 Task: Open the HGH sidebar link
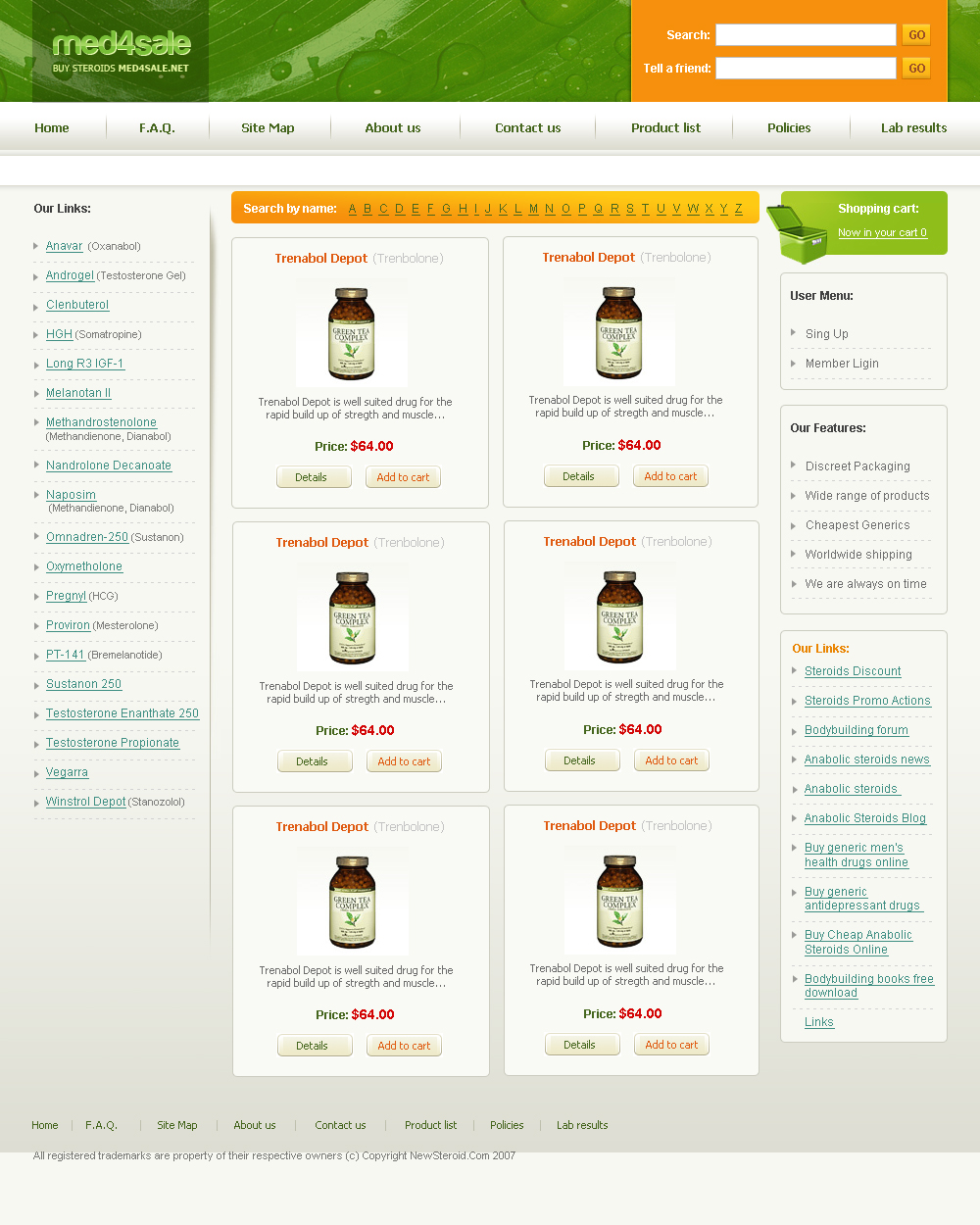[x=59, y=334]
